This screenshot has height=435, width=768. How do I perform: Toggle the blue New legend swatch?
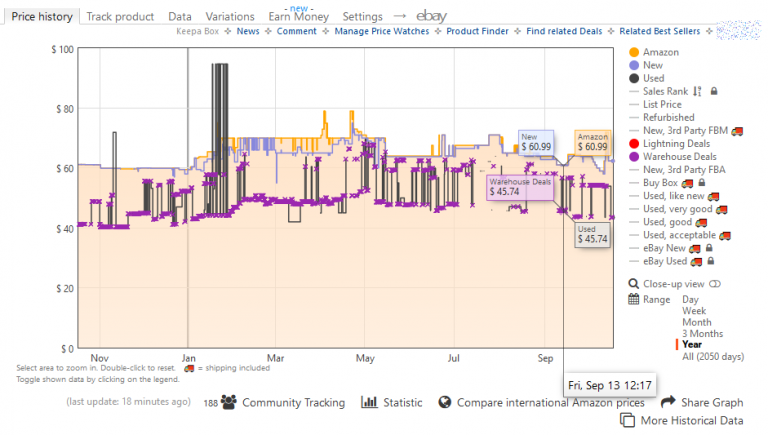coord(634,65)
